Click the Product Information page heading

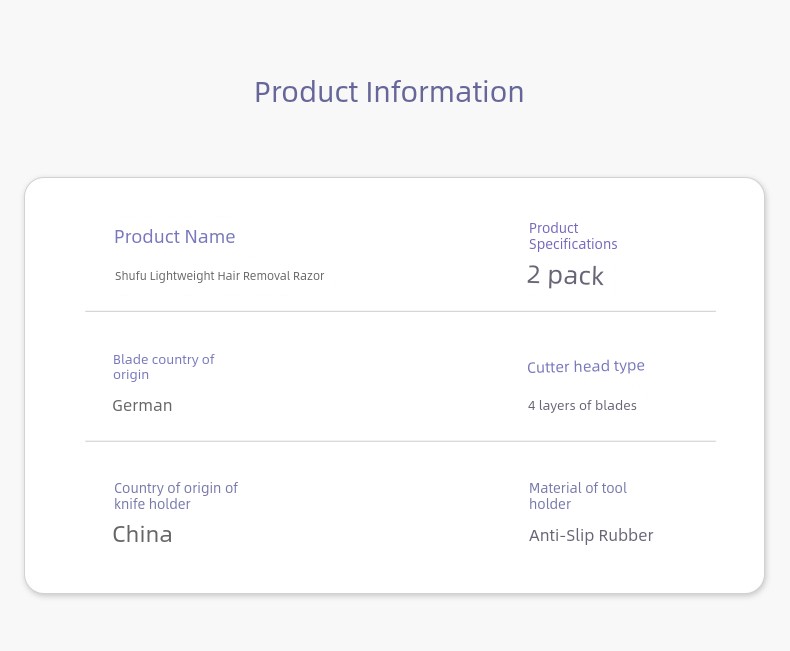point(389,92)
